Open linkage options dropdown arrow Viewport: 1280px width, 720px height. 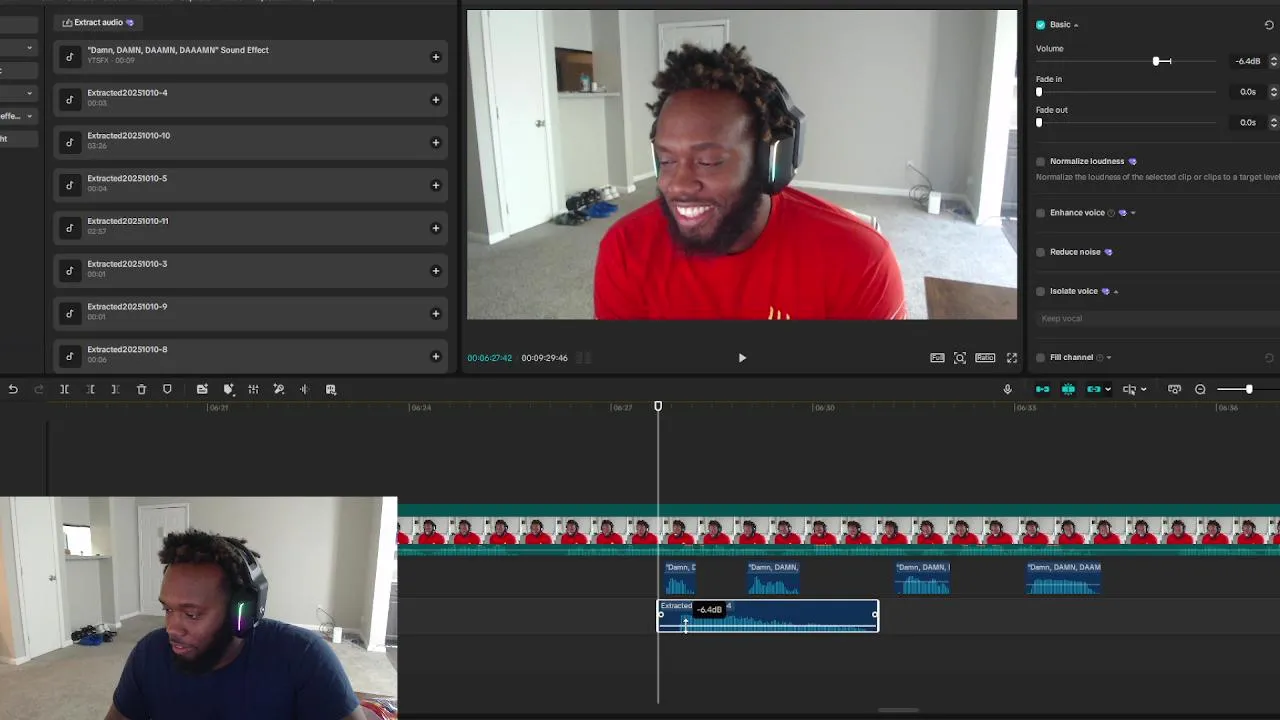pos(1107,390)
